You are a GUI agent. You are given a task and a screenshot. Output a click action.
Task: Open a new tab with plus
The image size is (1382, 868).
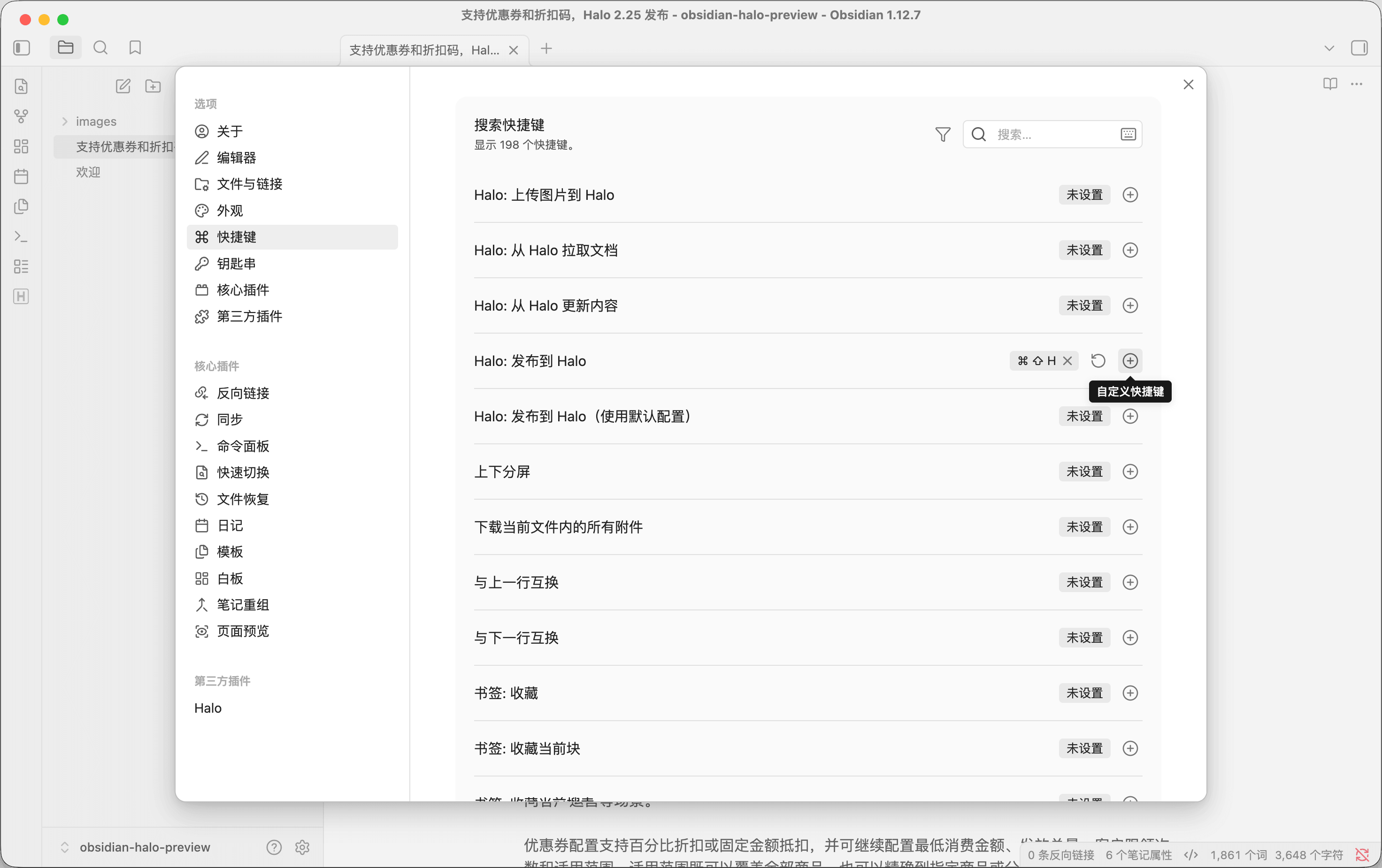click(546, 49)
